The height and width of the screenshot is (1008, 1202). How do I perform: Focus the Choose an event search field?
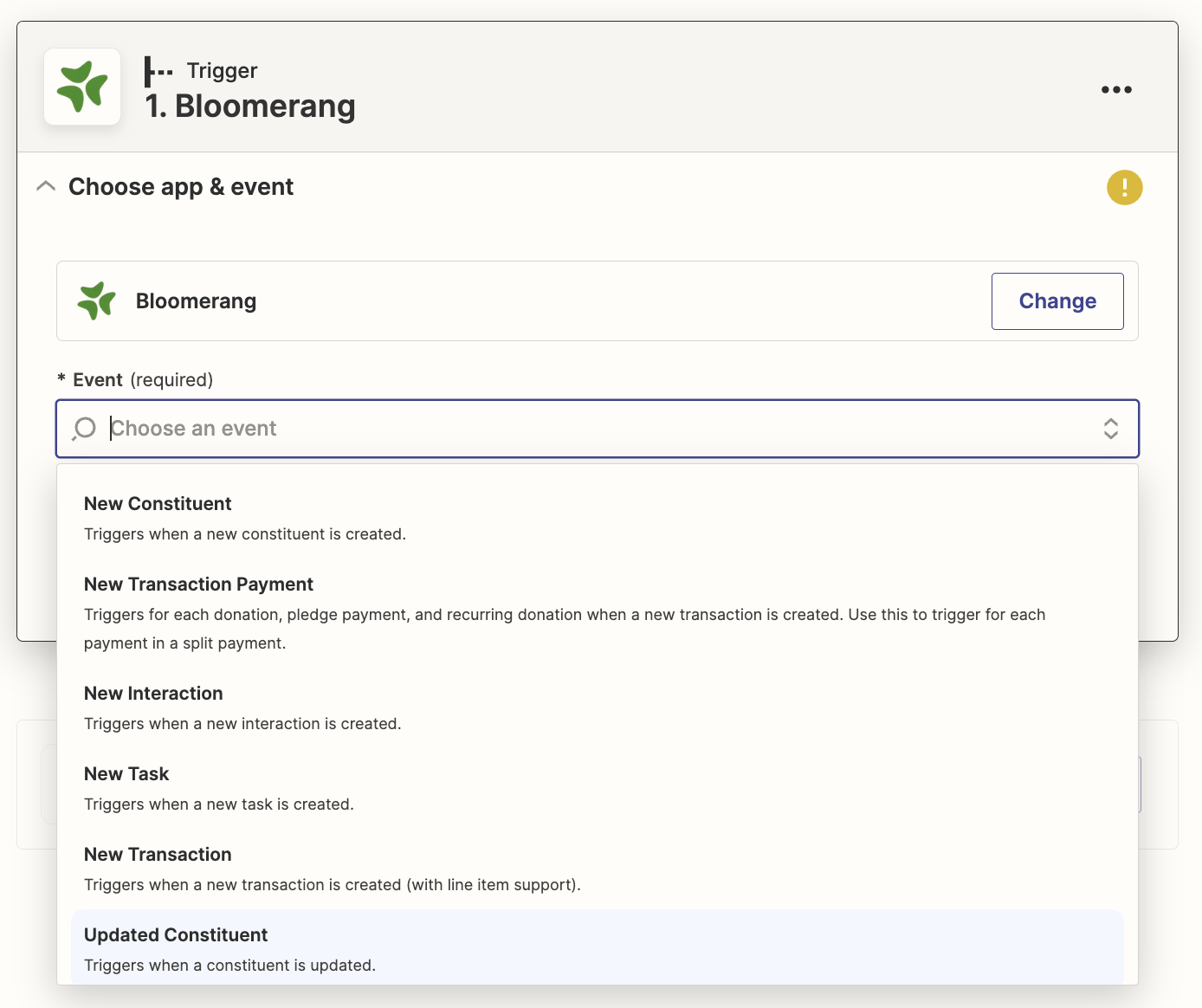pyautogui.click(x=598, y=429)
